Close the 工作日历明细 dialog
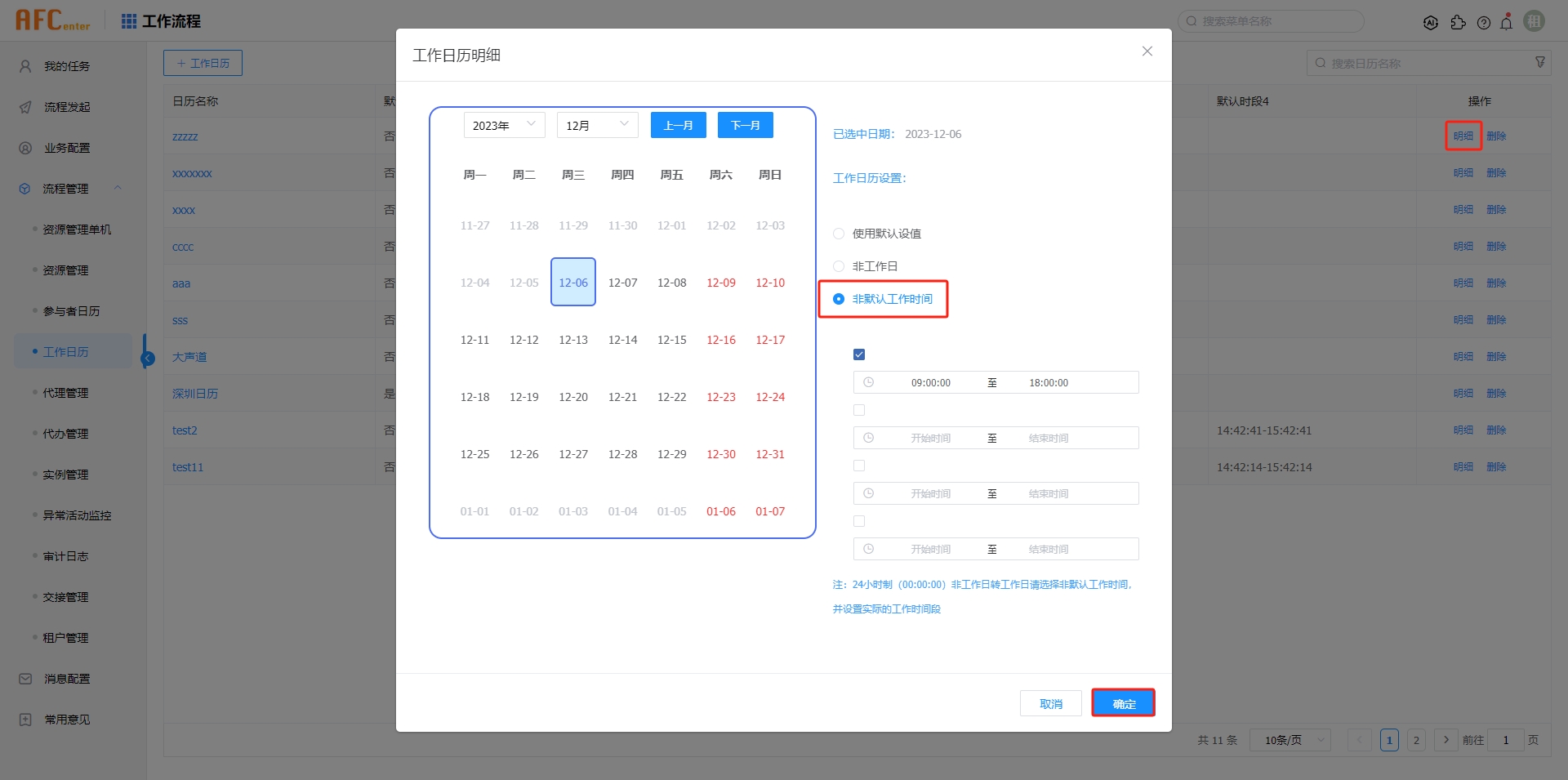The height and width of the screenshot is (780, 1568). tap(1147, 51)
